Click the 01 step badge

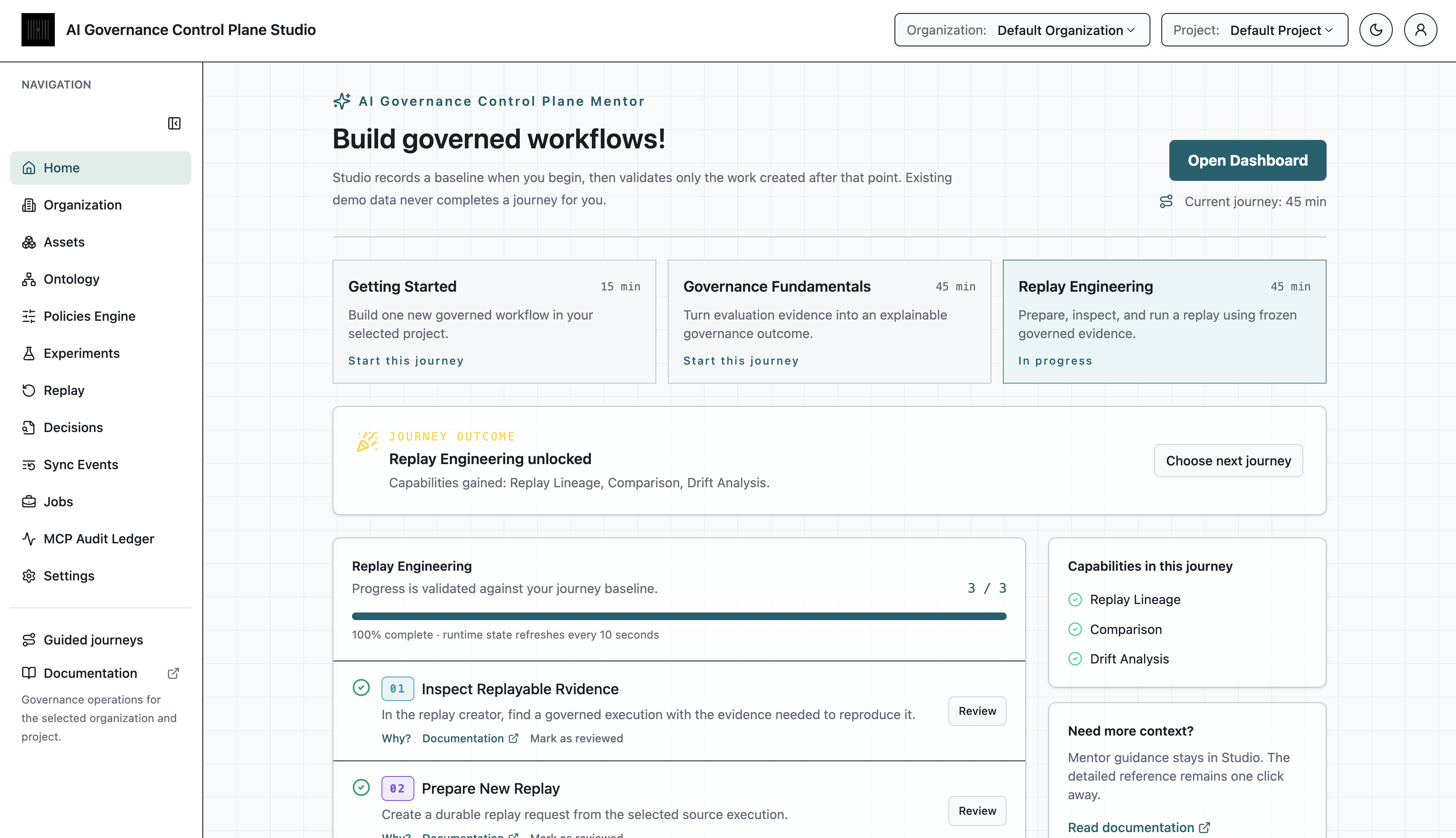(x=398, y=689)
